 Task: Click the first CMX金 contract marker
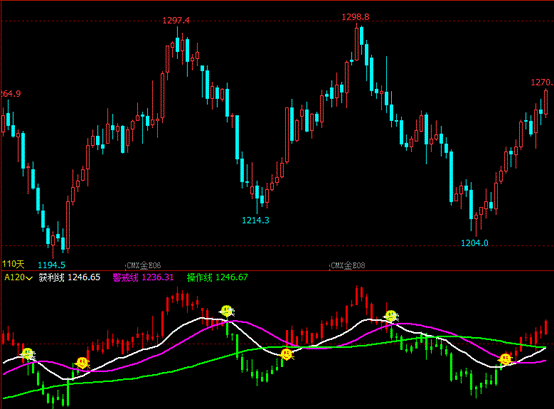click(143, 265)
